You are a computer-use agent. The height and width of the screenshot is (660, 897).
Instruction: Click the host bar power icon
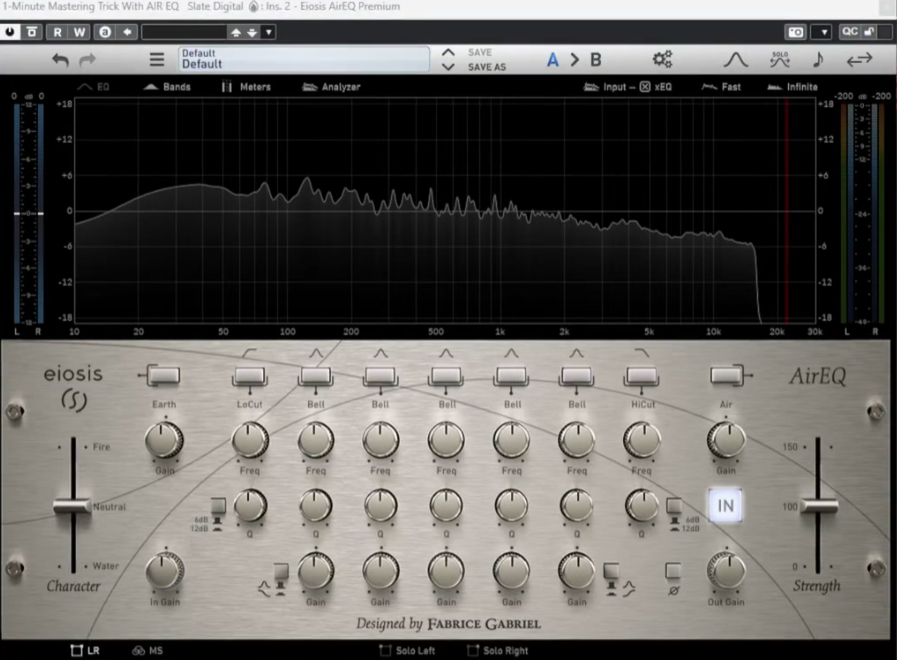click(x=10, y=32)
